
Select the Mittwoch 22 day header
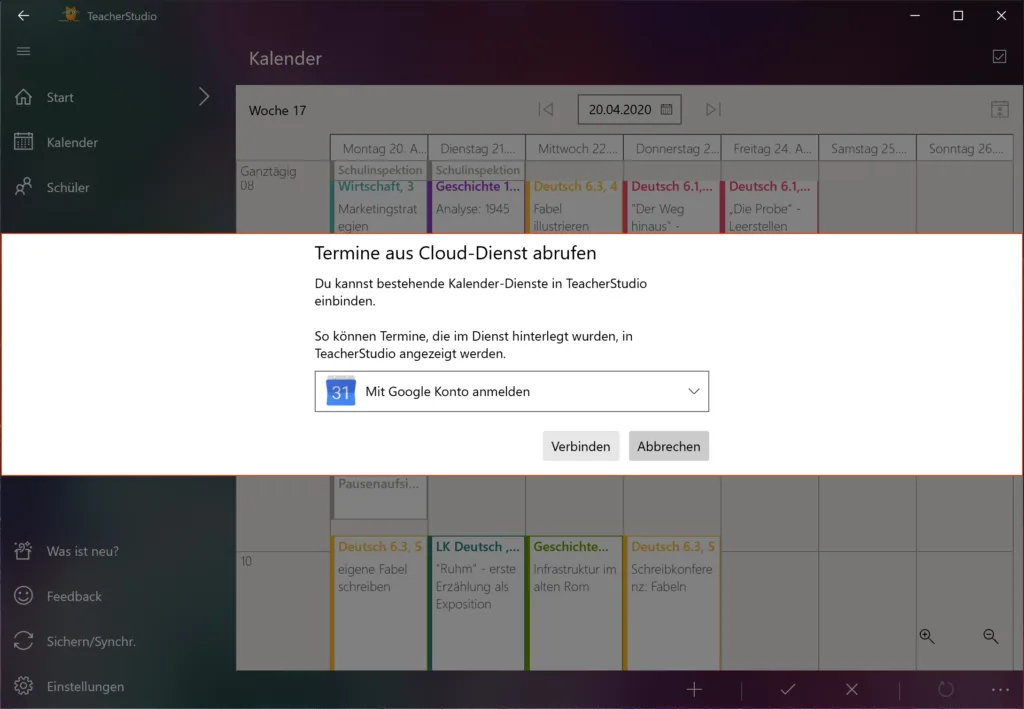[x=575, y=148]
